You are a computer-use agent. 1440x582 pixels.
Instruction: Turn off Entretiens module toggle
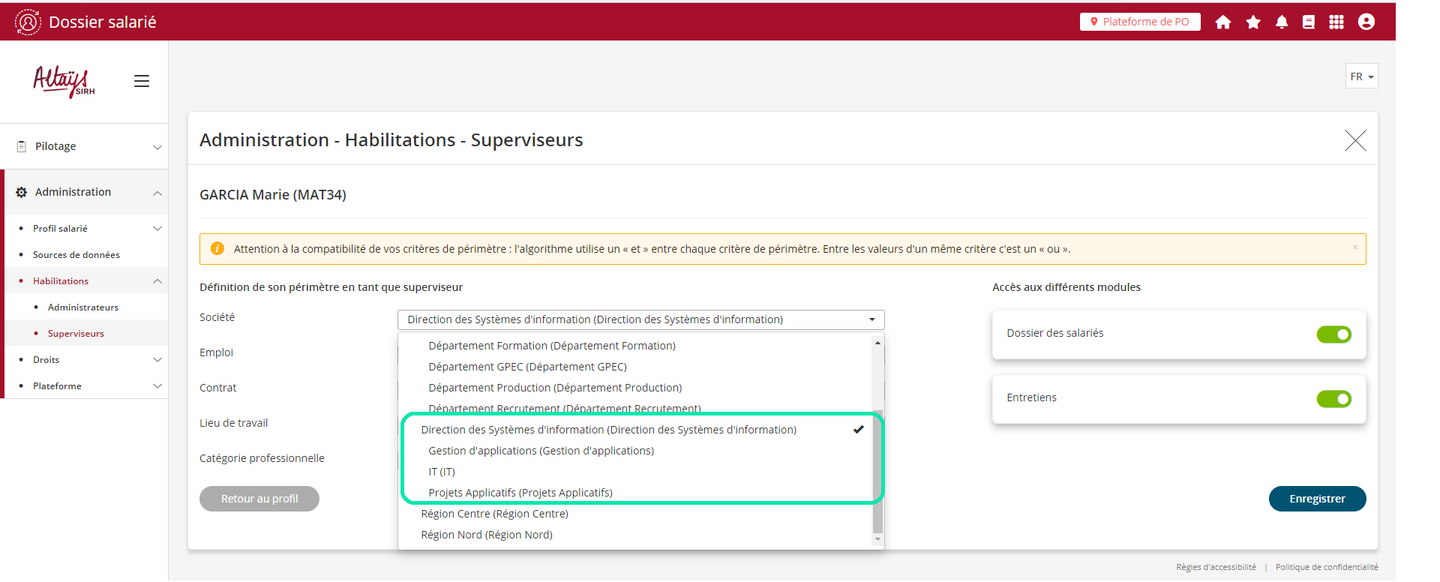(x=1334, y=399)
